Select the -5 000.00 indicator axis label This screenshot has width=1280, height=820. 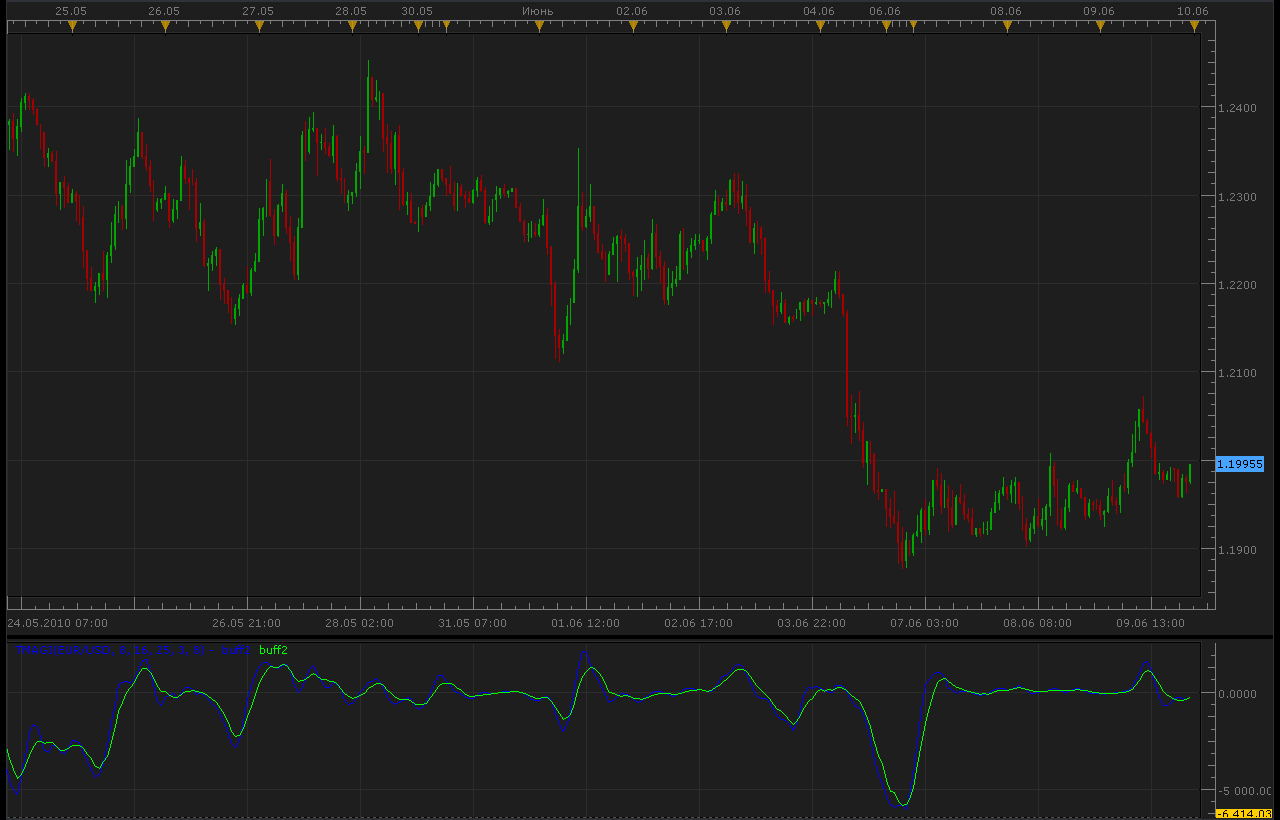[x=1243, y=791]
